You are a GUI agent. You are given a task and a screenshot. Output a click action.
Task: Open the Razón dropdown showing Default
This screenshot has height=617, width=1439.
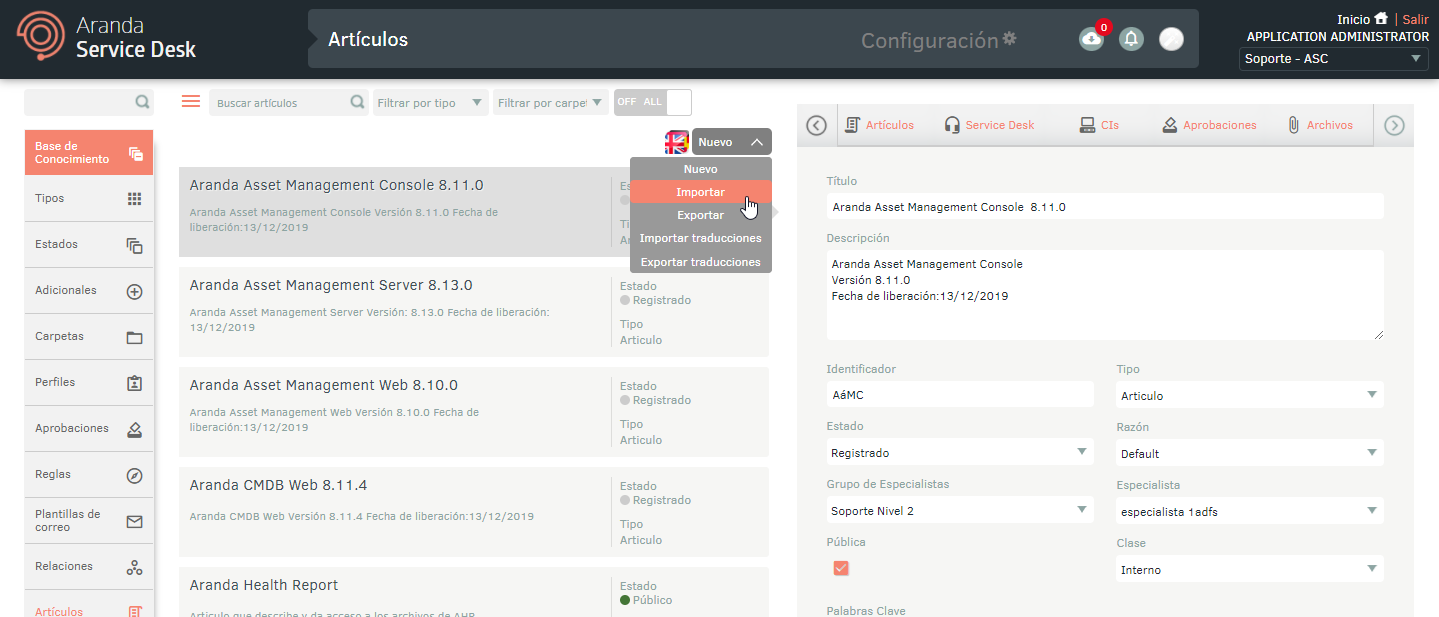(x=1250, y=453)
